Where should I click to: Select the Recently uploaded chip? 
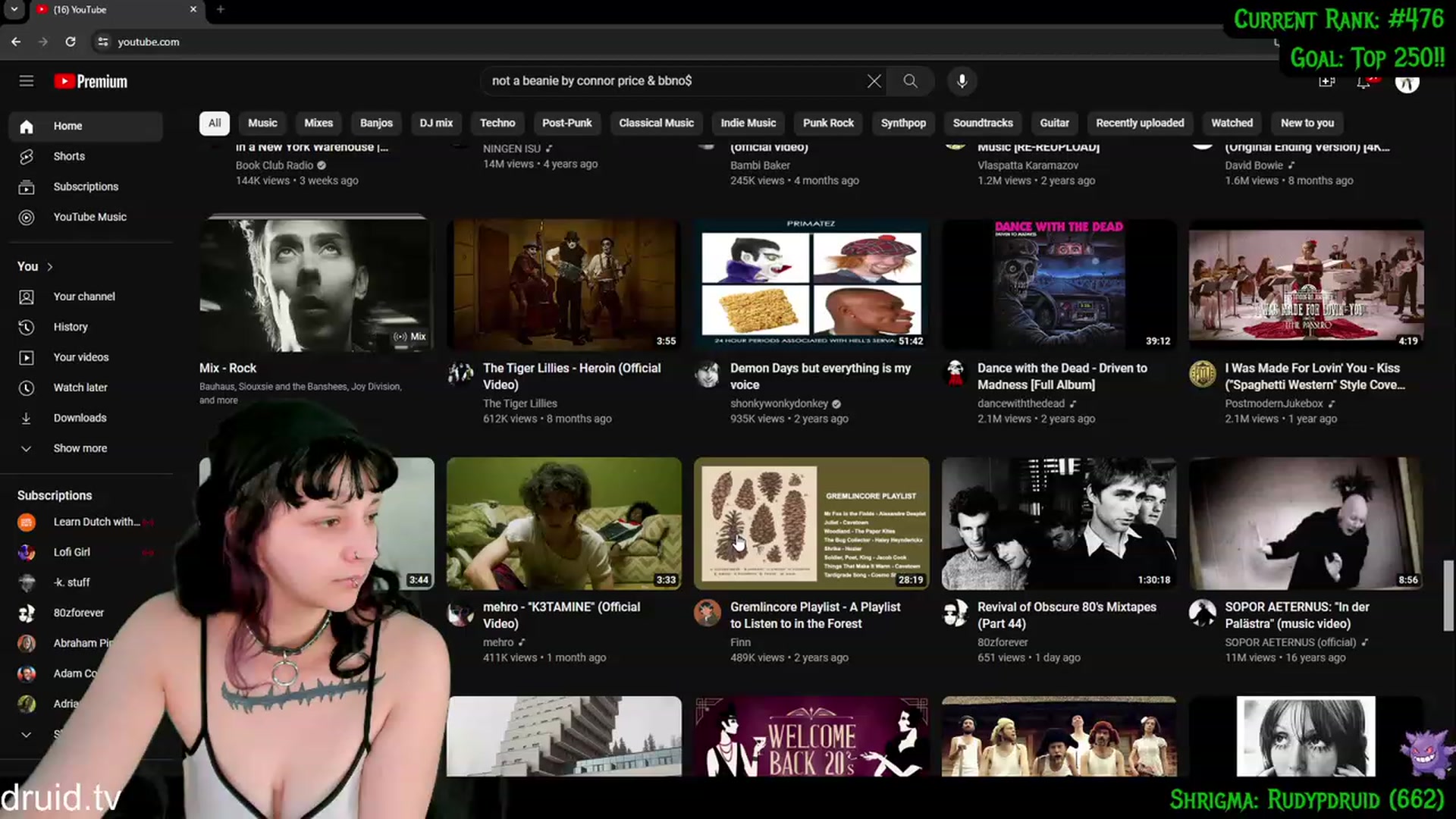(1140, 123)
